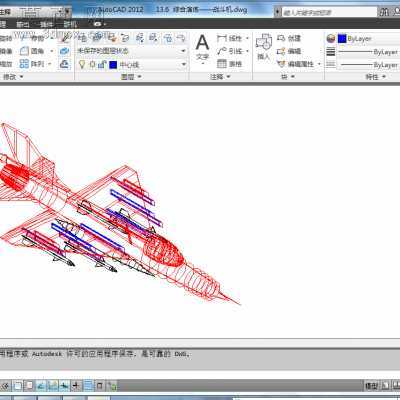This screenshot has width=400, height=400.
Task: Switch to the Plug-ins (插件) ribbon tab
Action: click(x=46, y=24)
